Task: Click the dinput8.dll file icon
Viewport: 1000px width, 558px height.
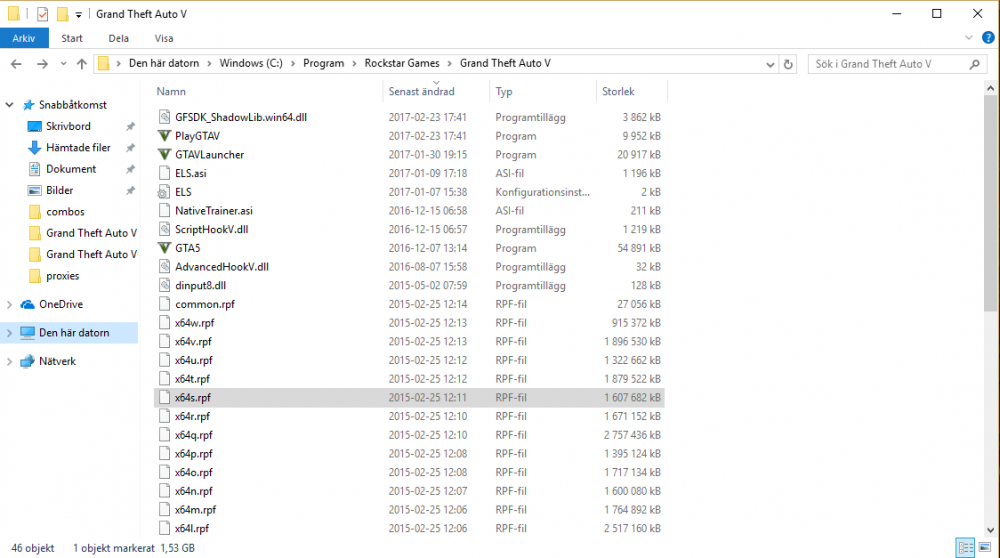Action: click(x=165, y=285)
